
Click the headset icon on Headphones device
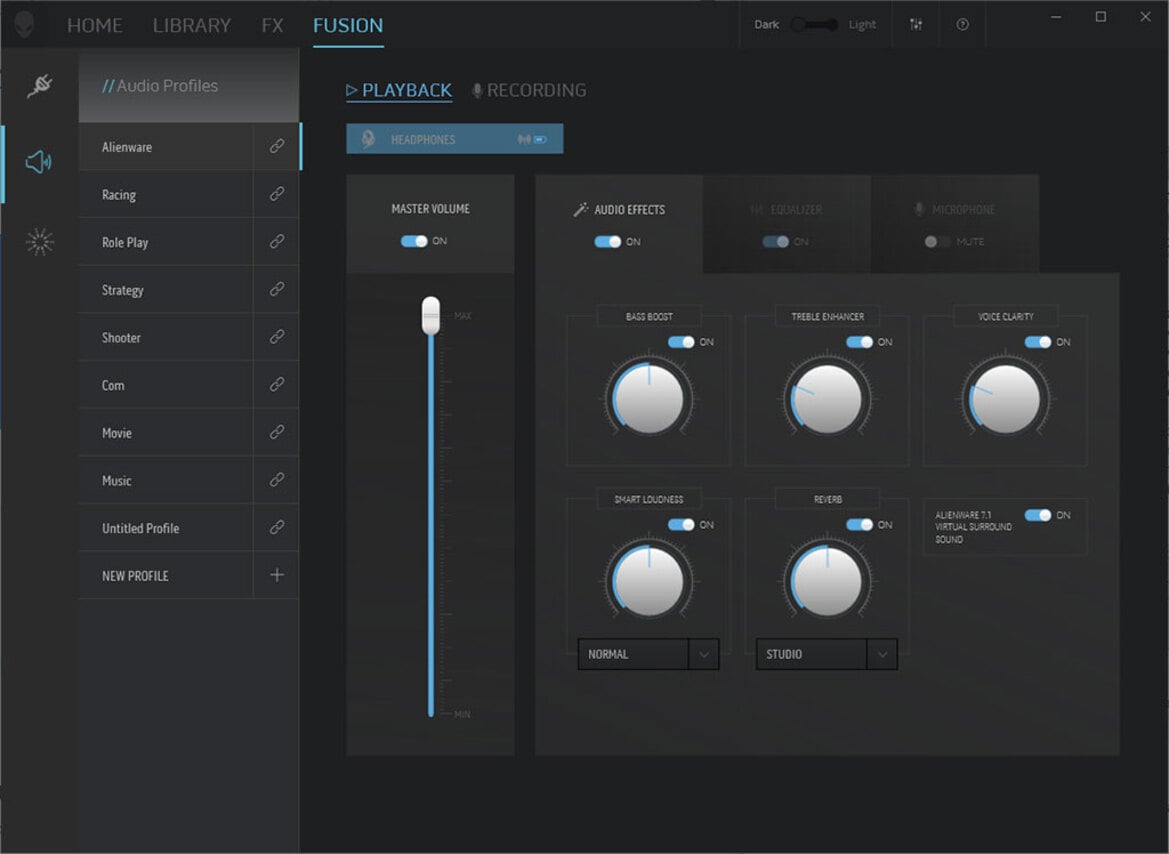coord(368,139)
